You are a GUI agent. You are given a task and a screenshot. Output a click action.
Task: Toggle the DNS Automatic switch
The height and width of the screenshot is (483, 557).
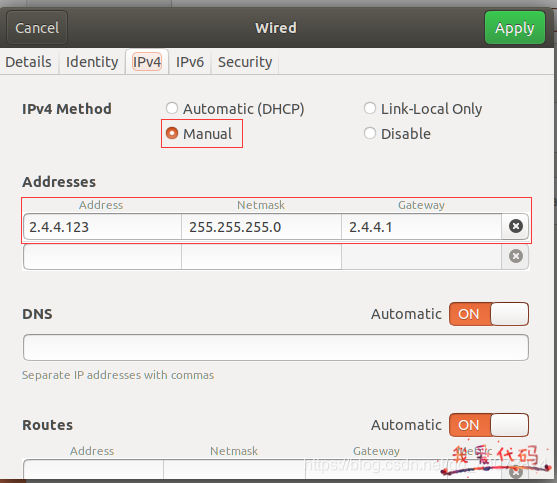tap(489, 314)
